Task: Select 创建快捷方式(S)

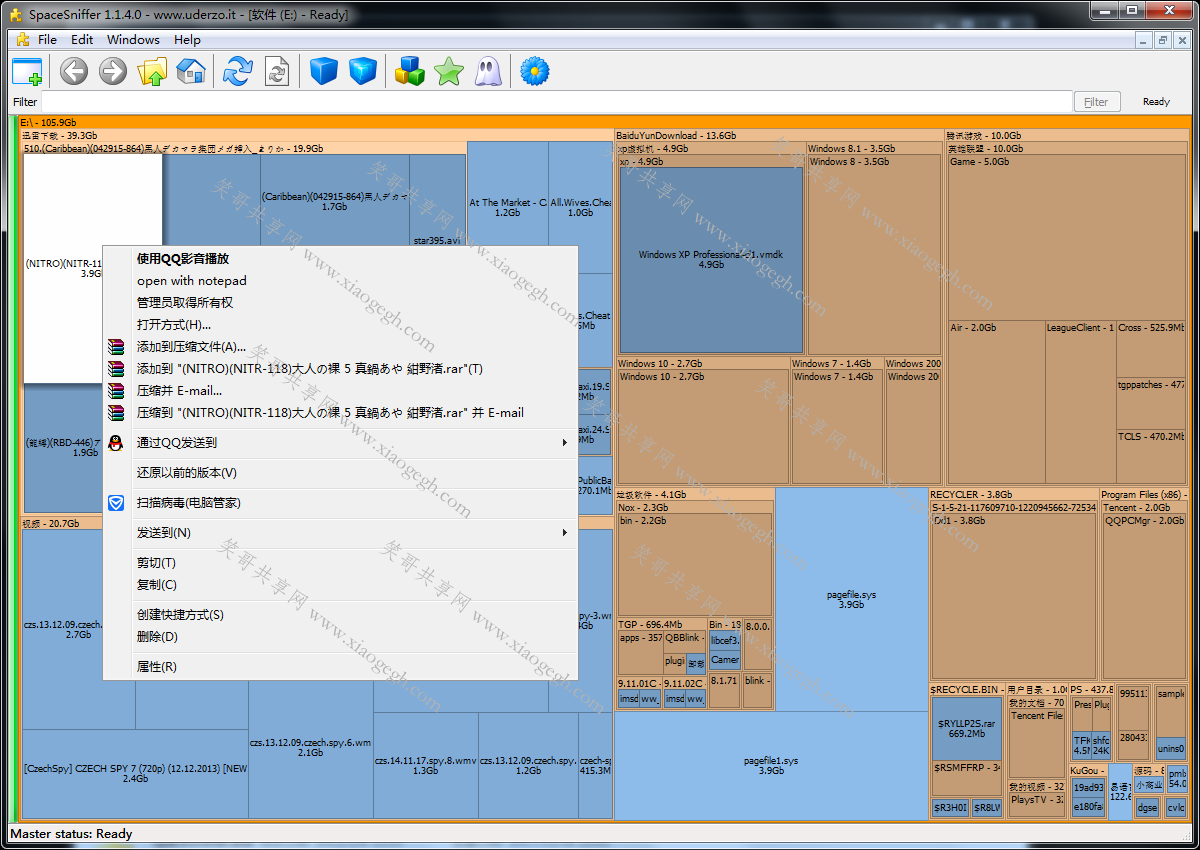Action: pyautogui.click(x=340, y=615)
